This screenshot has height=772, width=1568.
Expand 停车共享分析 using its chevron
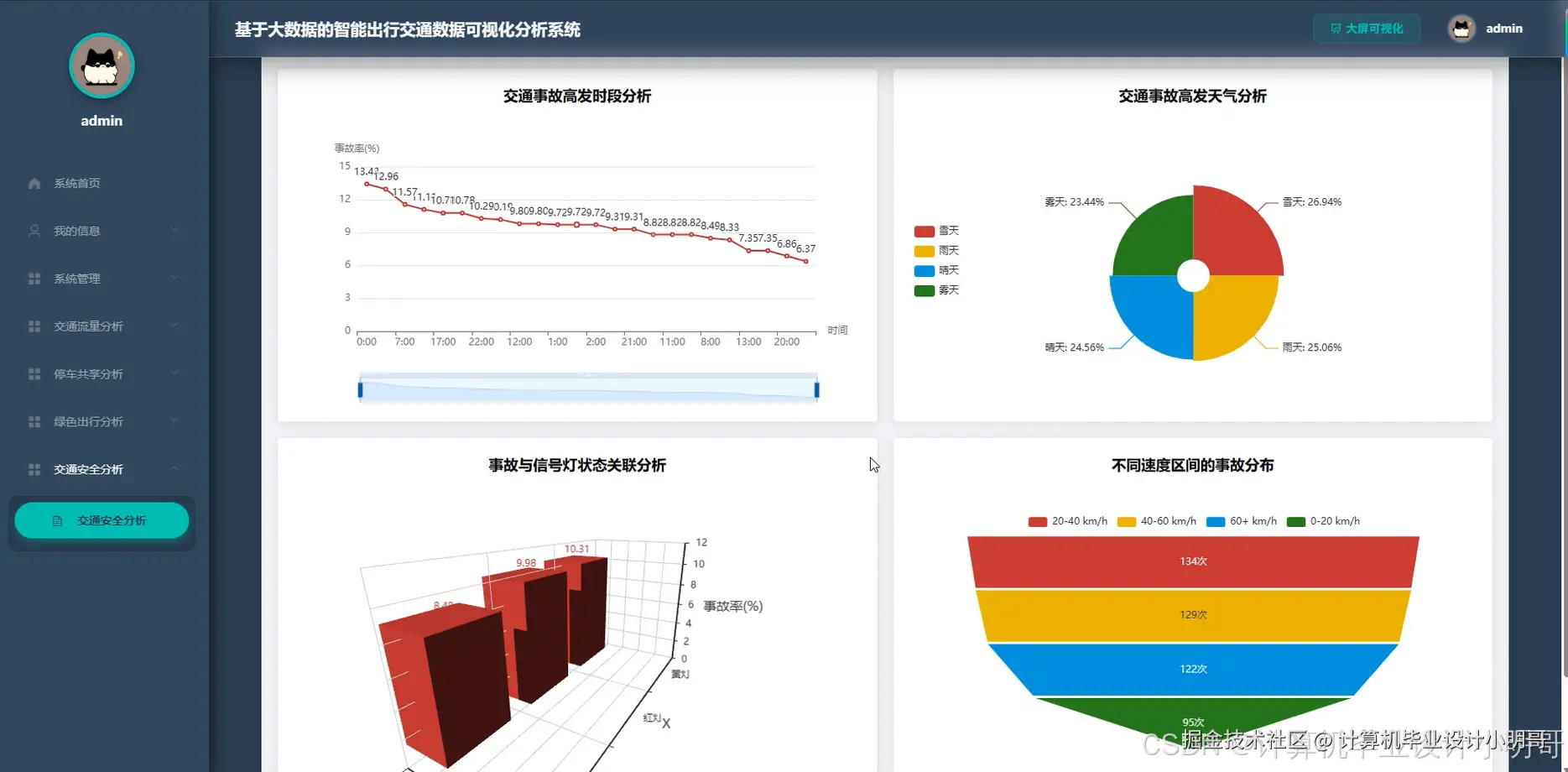[175, 373]
